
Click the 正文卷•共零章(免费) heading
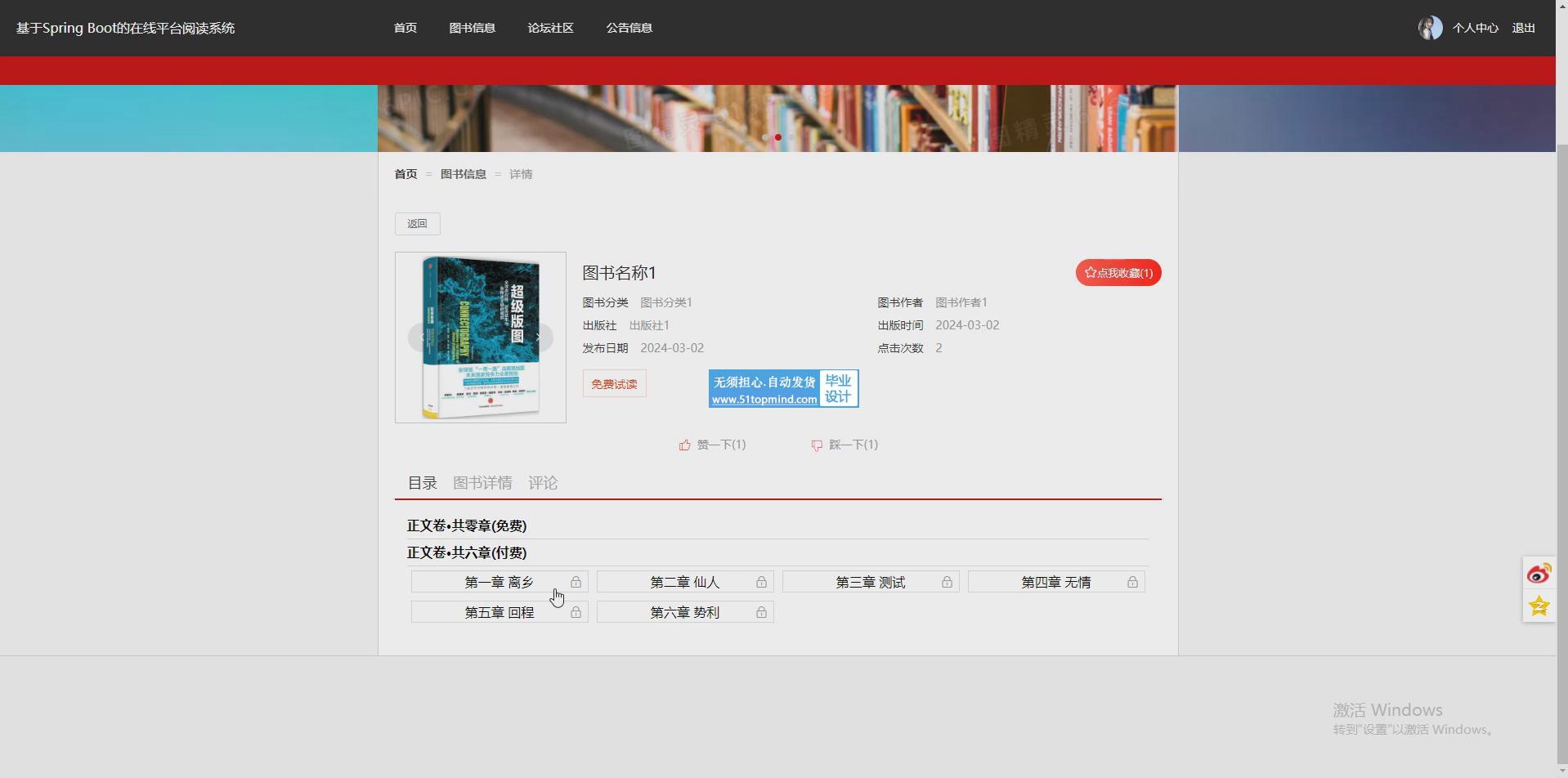tap(467, 525)
